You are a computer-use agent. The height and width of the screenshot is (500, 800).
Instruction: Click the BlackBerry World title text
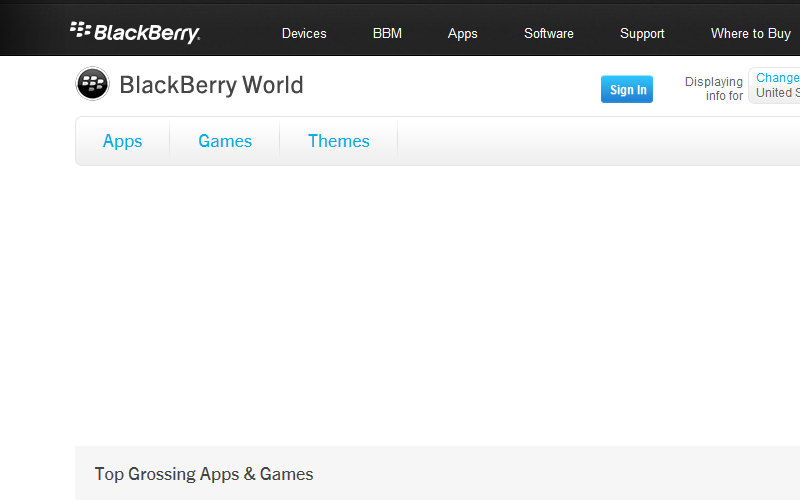tap(211, 85)
